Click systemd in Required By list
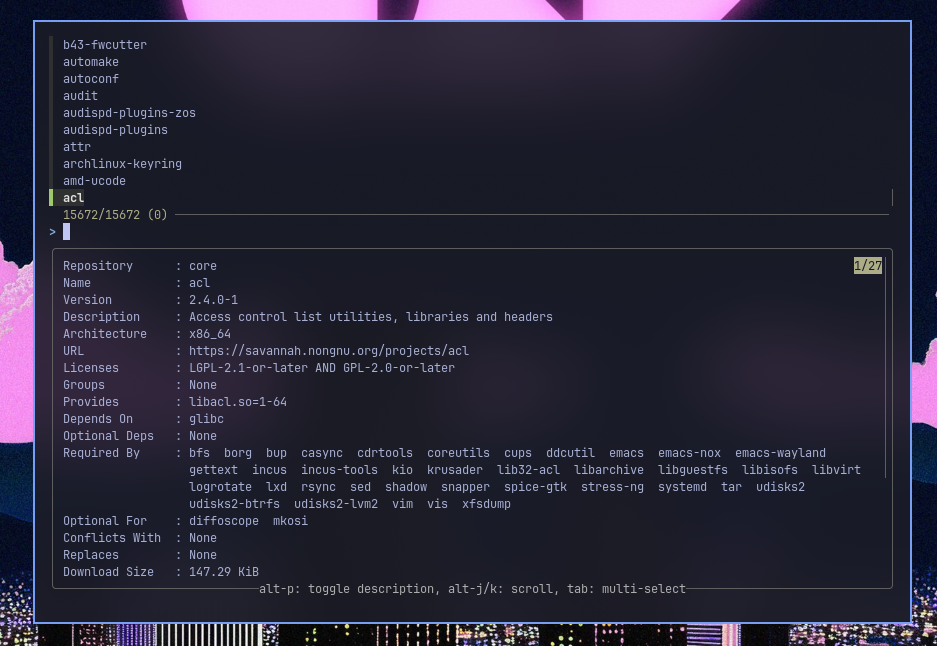937x646 pixels. pyautogui.click(x=682, y=487)
